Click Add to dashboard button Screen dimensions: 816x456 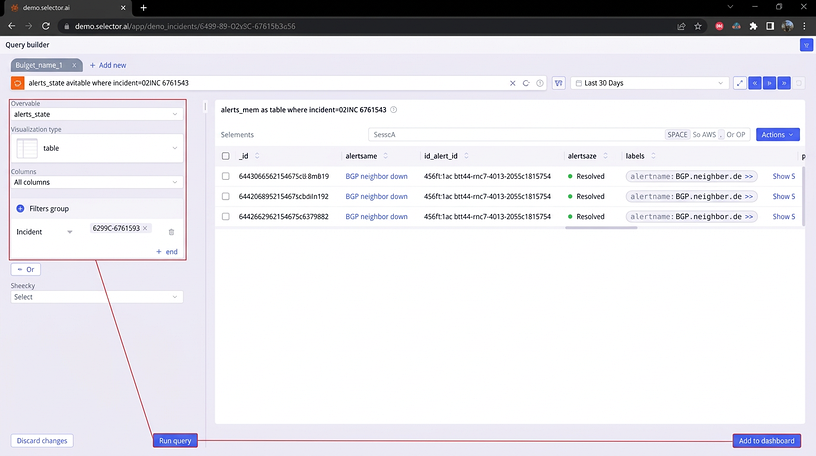click(767, 440)
